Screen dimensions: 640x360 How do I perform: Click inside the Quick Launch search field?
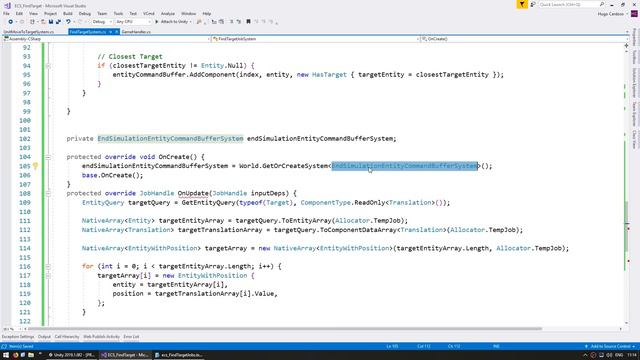[x=568, y=4]
